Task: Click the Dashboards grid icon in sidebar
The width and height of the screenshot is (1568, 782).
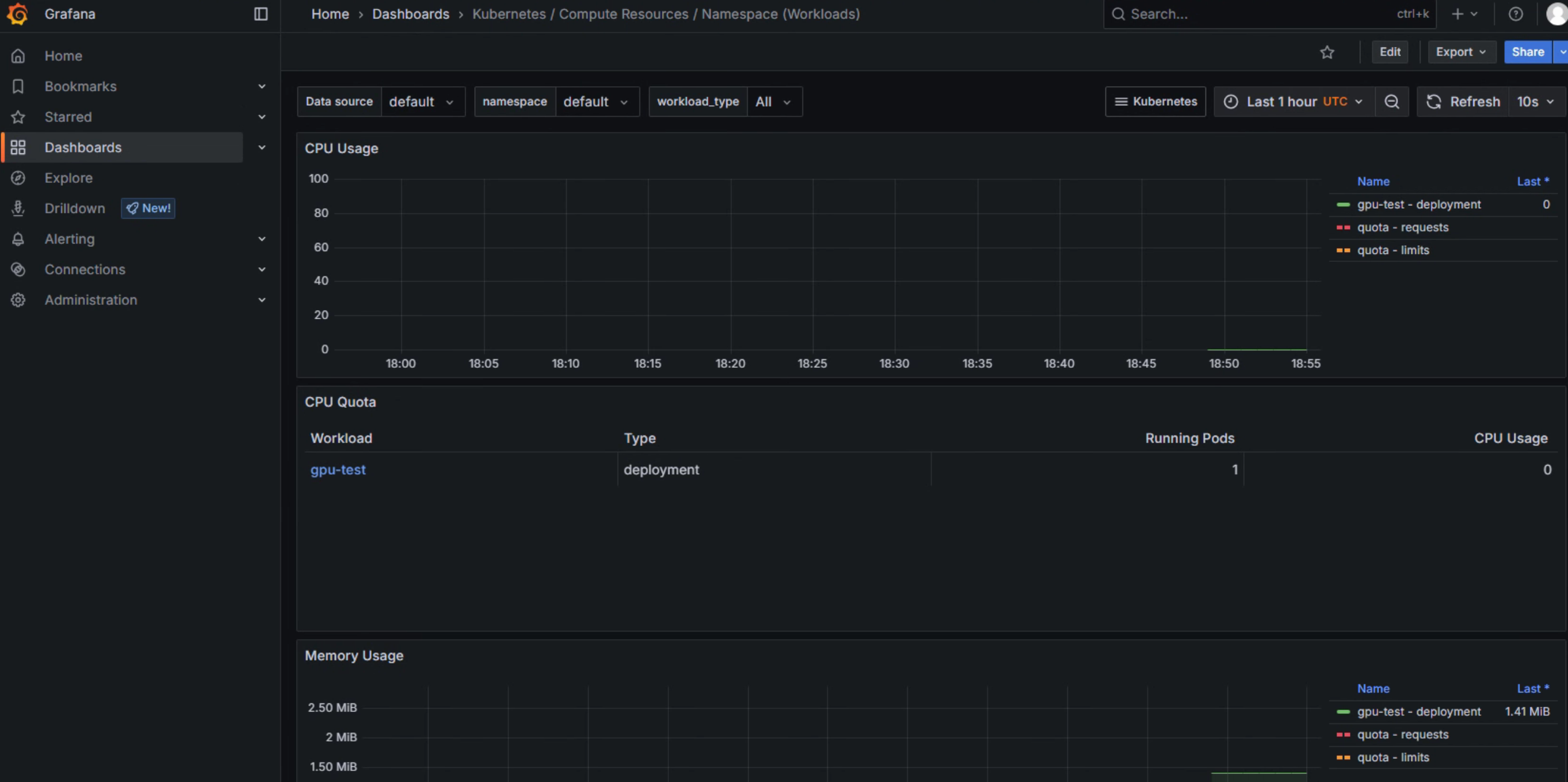Action: tap(19, 147)
